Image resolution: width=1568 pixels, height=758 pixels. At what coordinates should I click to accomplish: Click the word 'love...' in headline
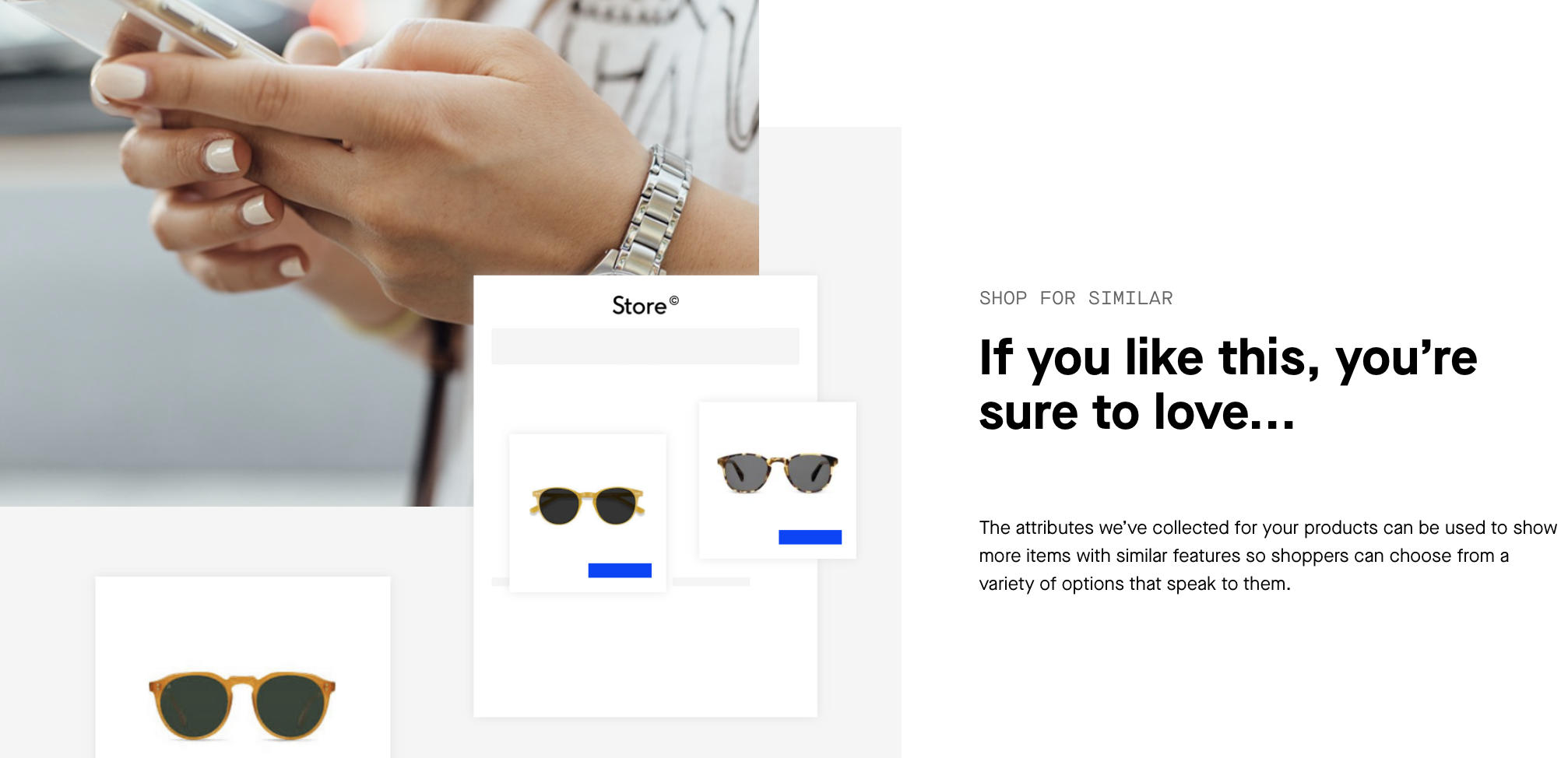tap(1225, 412)
